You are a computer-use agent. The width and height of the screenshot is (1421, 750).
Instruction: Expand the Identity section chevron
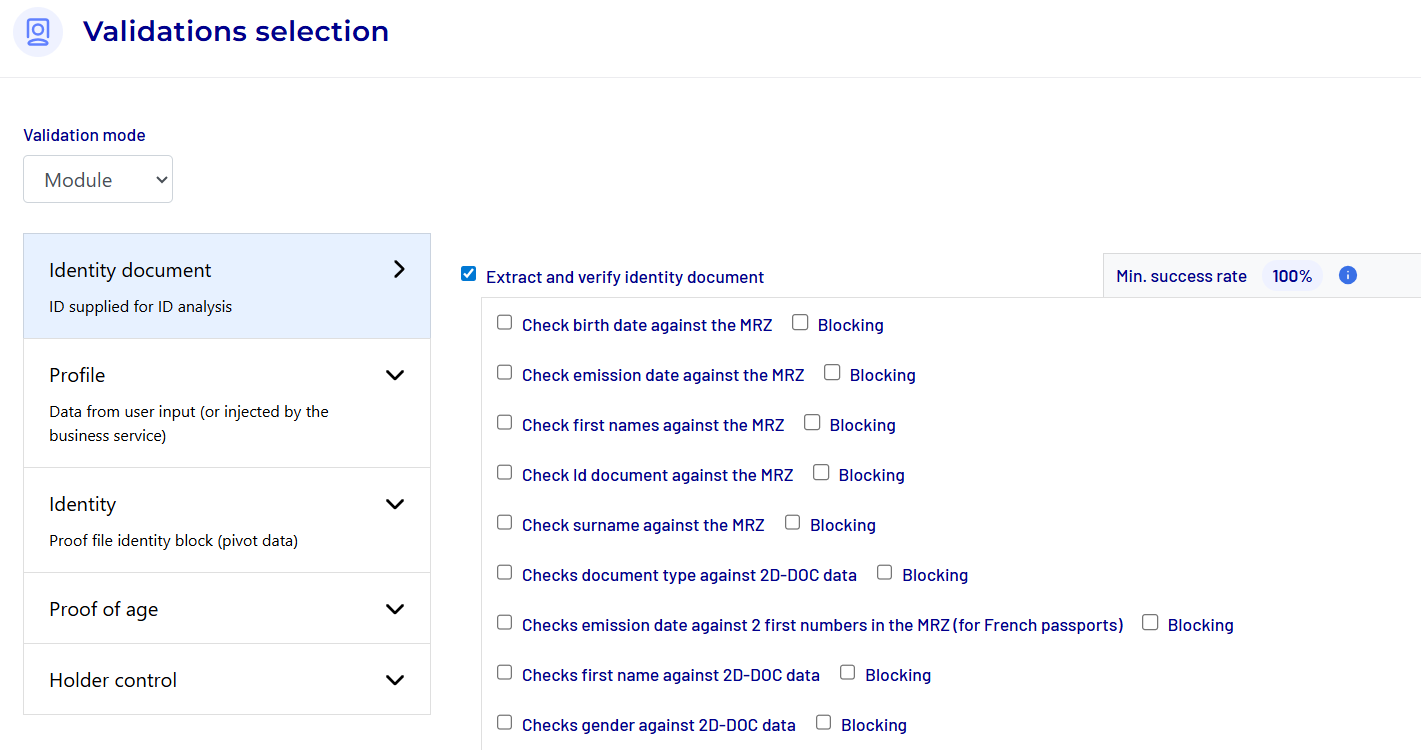[395, 504]
